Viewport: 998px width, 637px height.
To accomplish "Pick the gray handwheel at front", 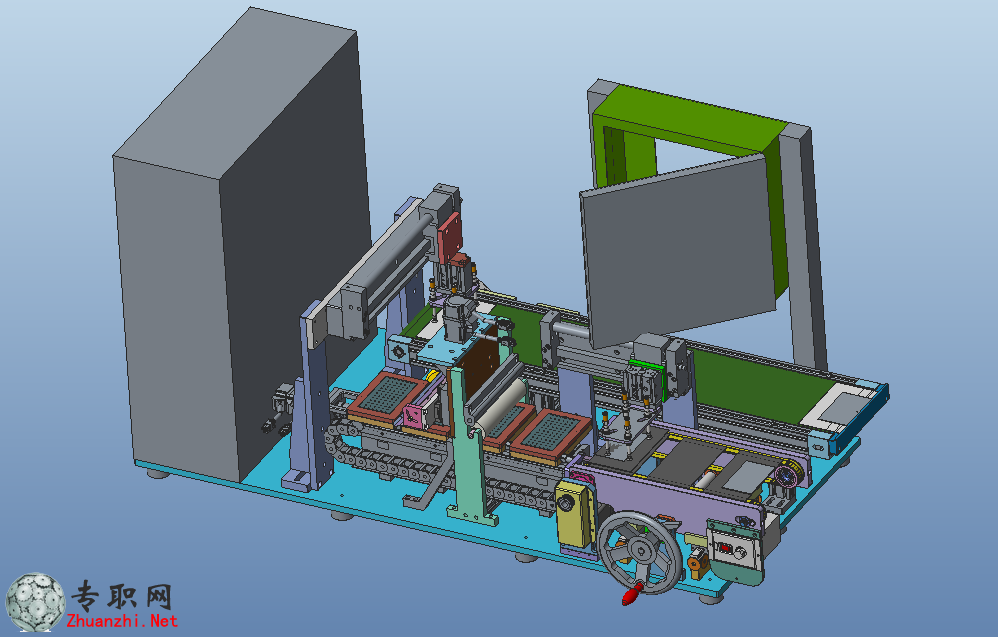I will pos(640,552).
